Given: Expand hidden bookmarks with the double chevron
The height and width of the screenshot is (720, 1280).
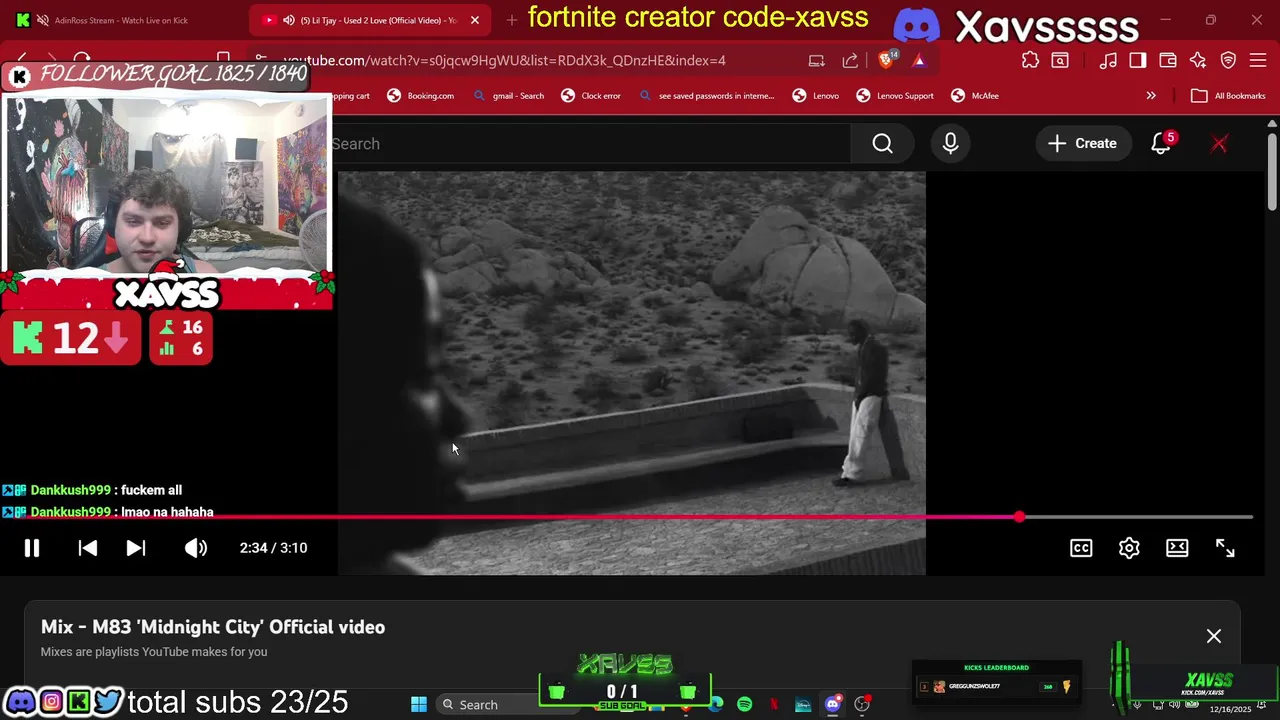Looking at the screenshot, I should (x=1151, y=96).
